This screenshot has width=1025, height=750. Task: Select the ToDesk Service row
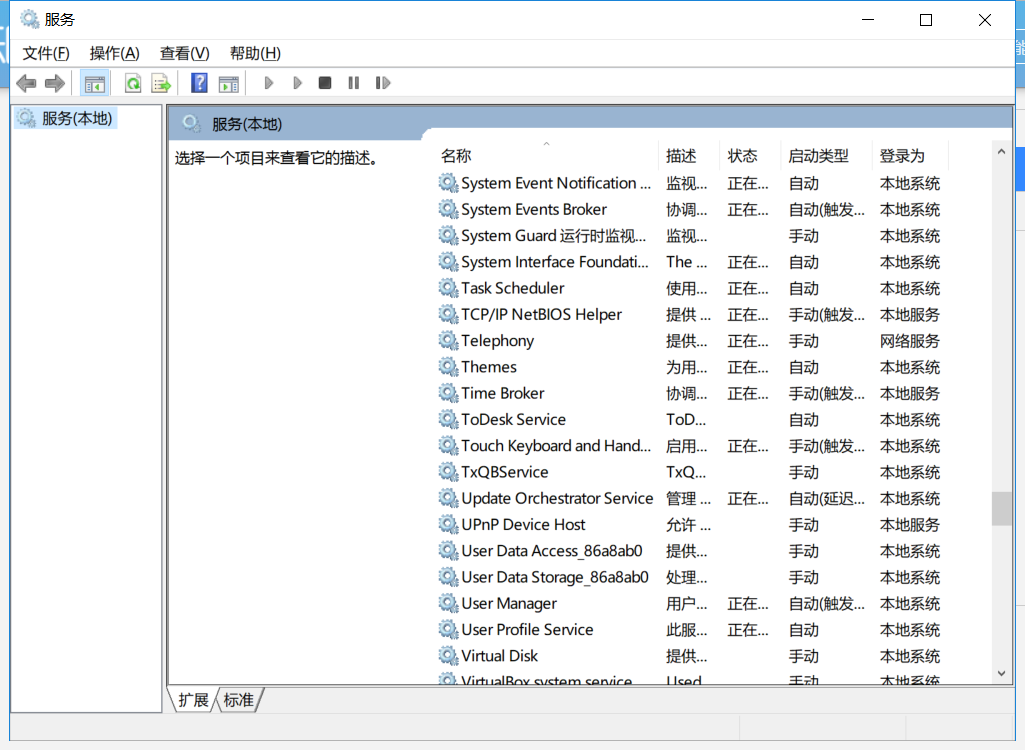(x=690, y=419)
